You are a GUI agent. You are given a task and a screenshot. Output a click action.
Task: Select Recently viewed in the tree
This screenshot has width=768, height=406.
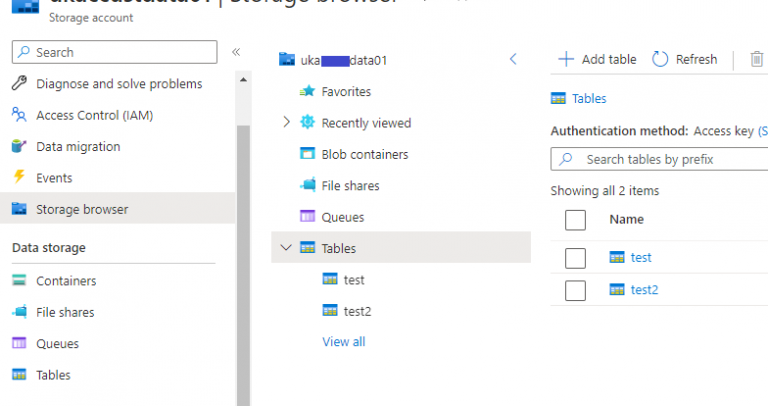point(366,123)
